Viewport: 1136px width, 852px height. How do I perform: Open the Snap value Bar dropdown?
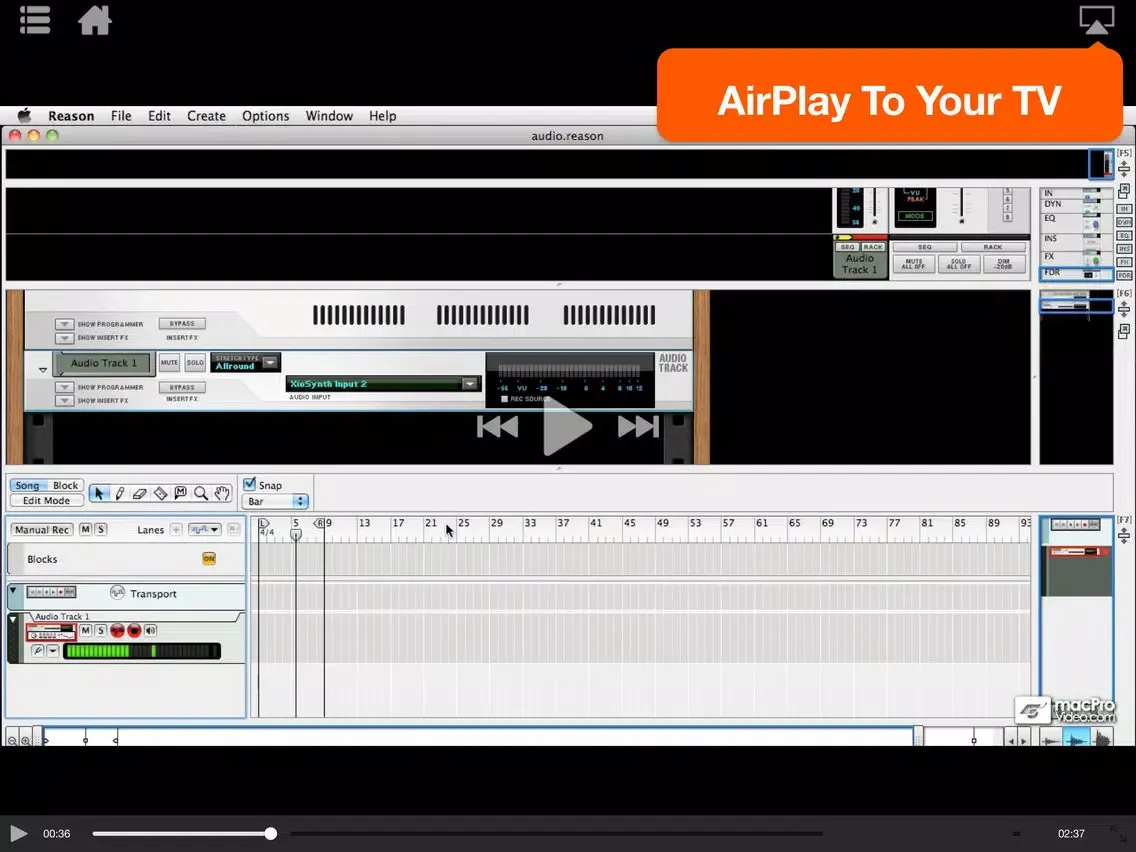point(275,501)
